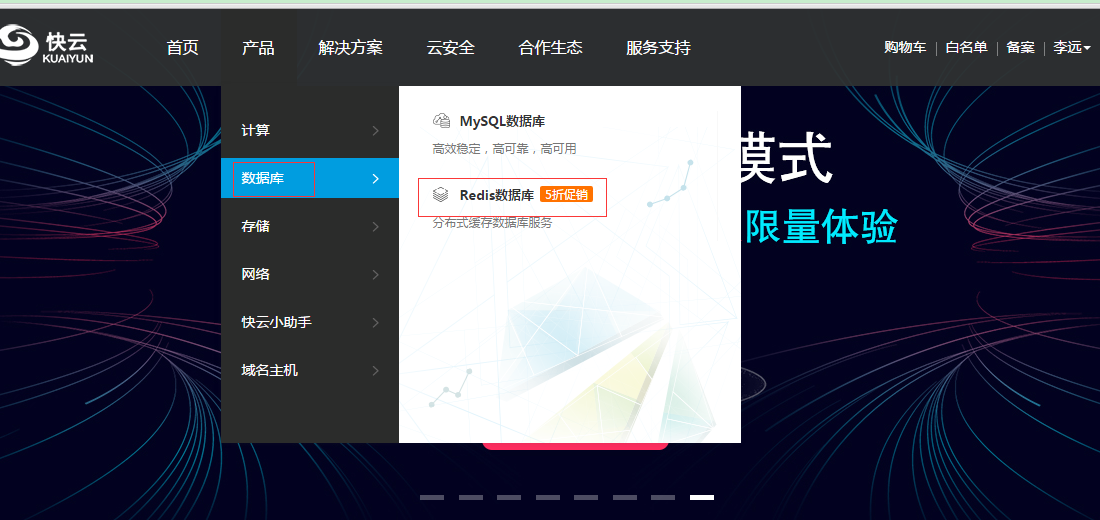Open the 白名单 link
The width and height of the screenshot is (1100, 520).
967,48
